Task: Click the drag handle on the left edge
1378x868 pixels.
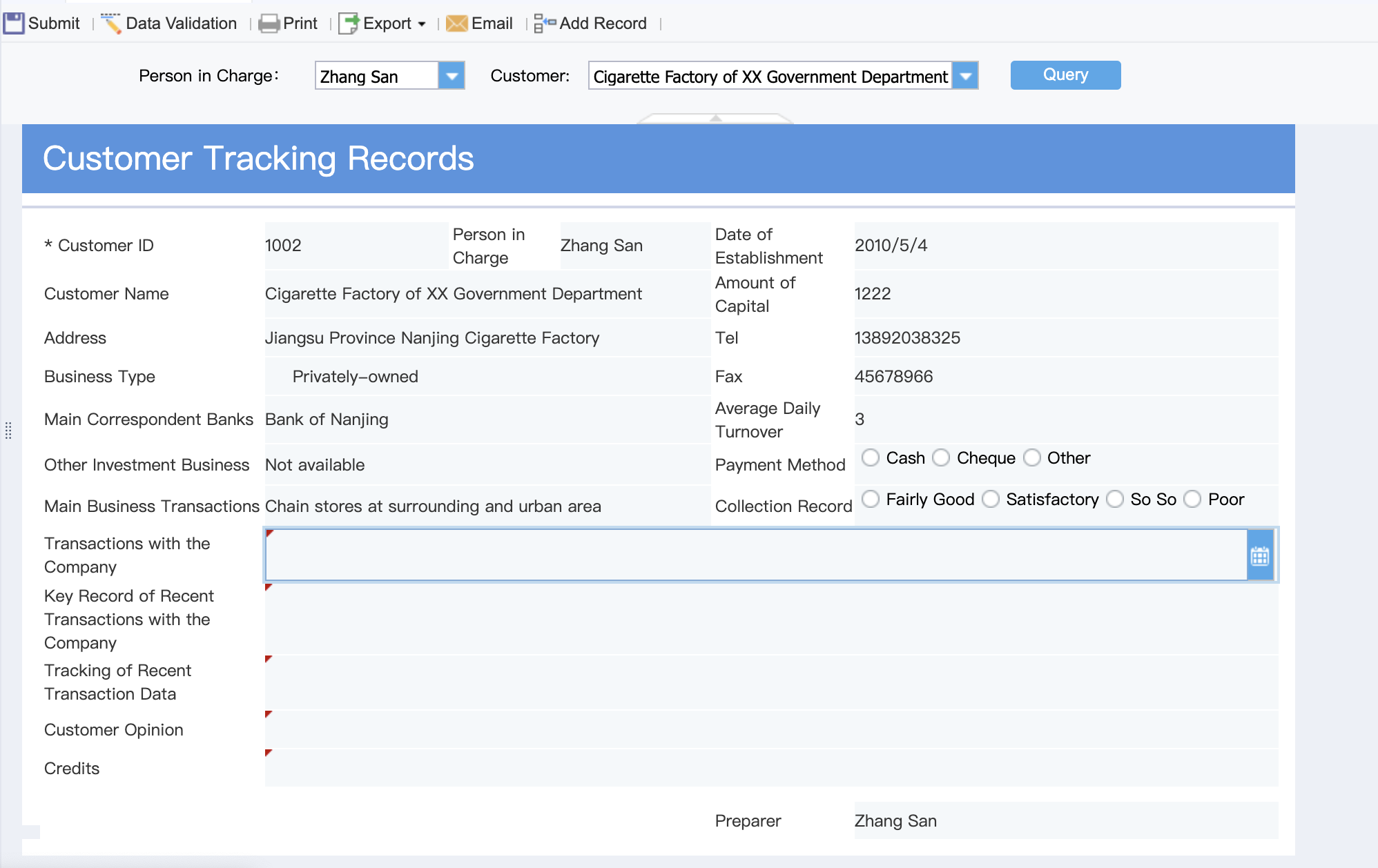Action: 8,431
